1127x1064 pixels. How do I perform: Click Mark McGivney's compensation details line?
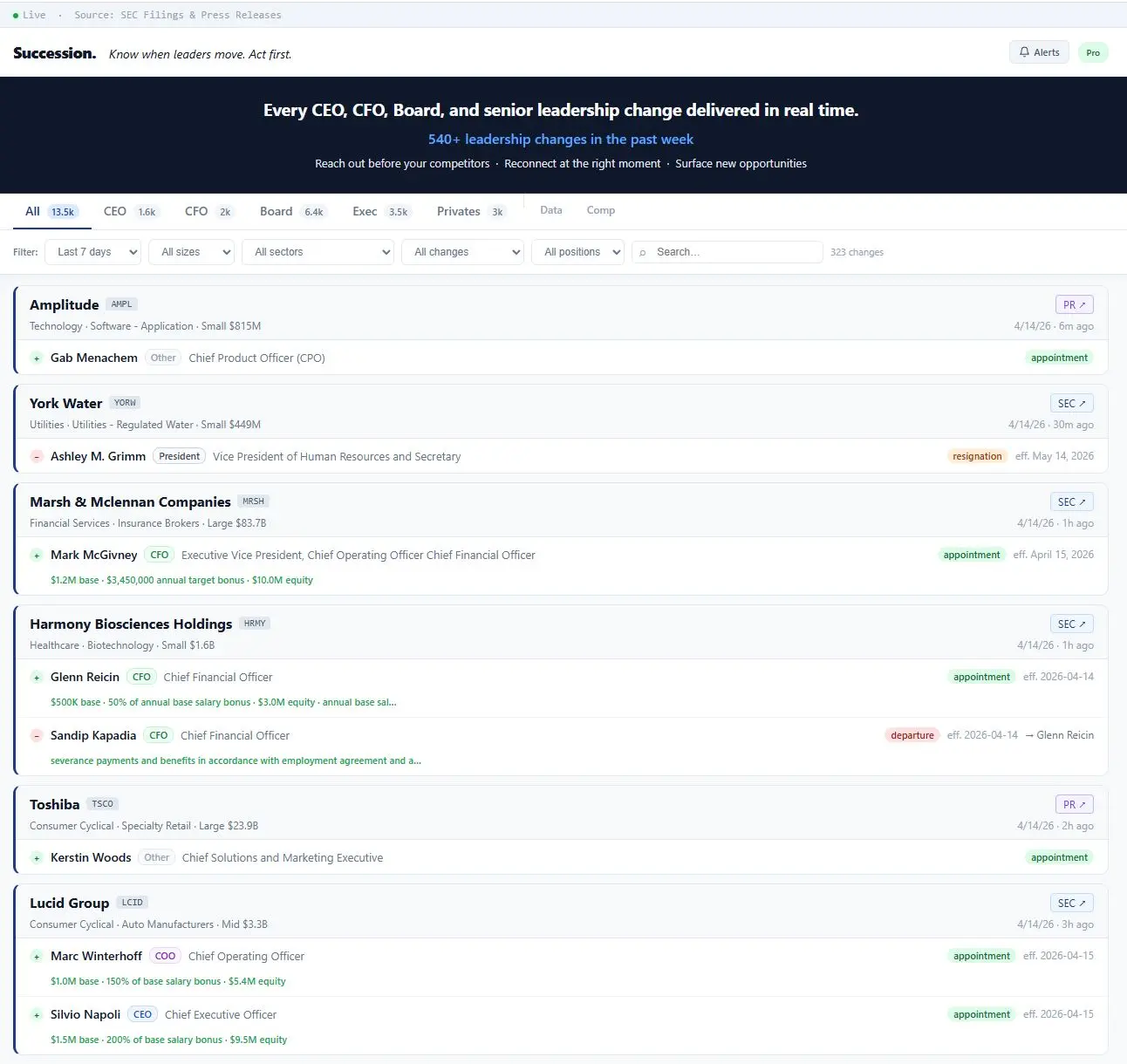181,580
